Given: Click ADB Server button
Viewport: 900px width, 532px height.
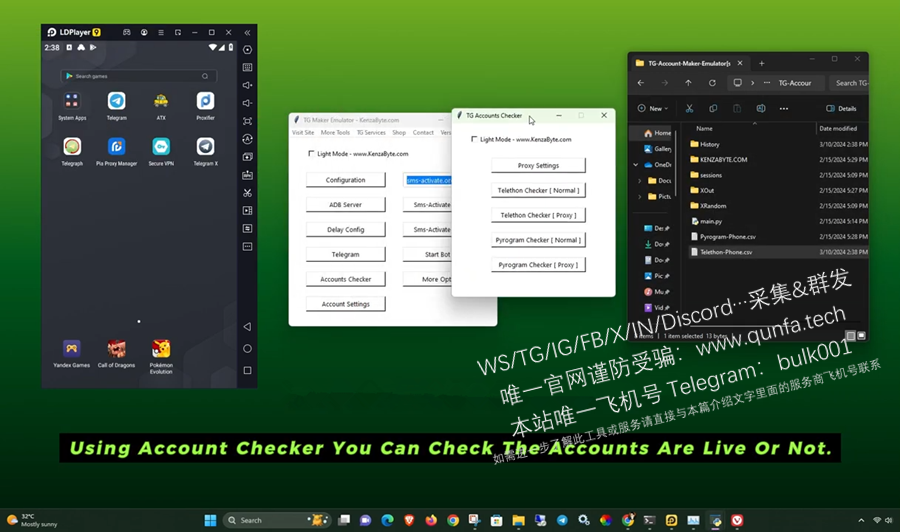Looking at the screenshot, I should coord(346,204).
